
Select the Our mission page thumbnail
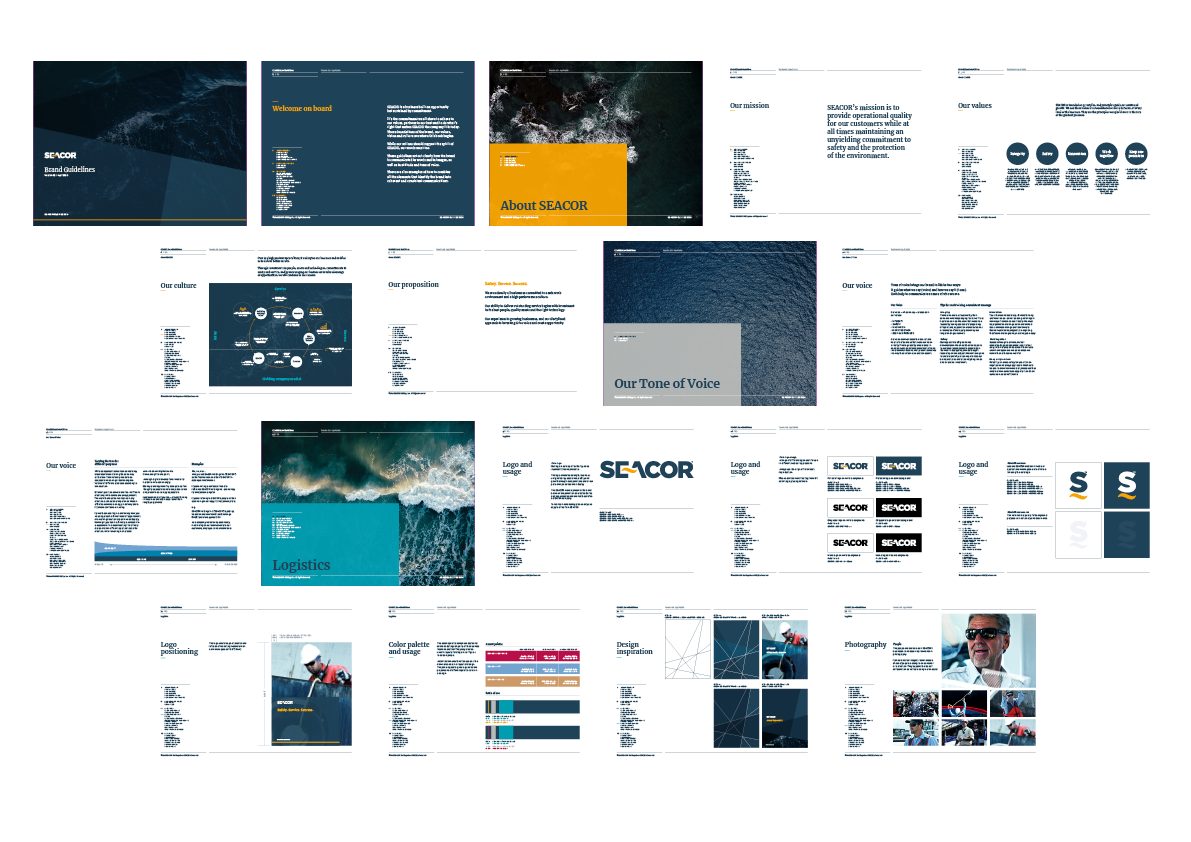tap(825, 143)
